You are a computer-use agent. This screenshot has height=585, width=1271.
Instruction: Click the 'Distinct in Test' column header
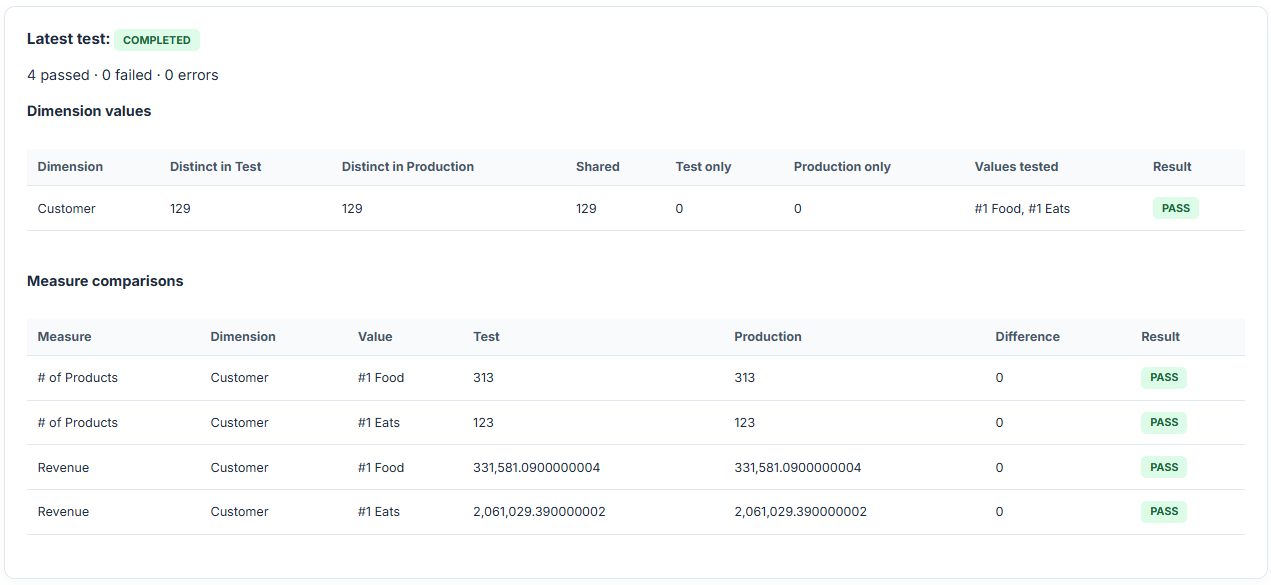coord(216,167)
